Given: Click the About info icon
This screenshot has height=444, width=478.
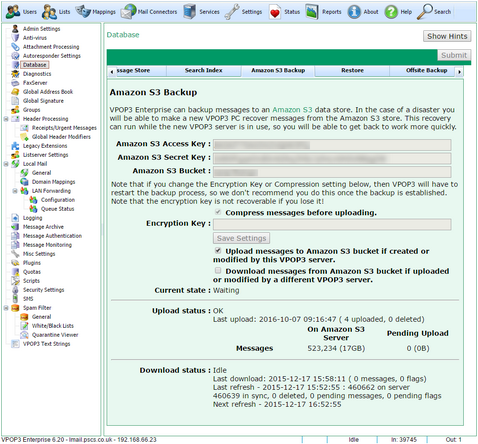Looking at the screenshot, I should coord(354,12).
